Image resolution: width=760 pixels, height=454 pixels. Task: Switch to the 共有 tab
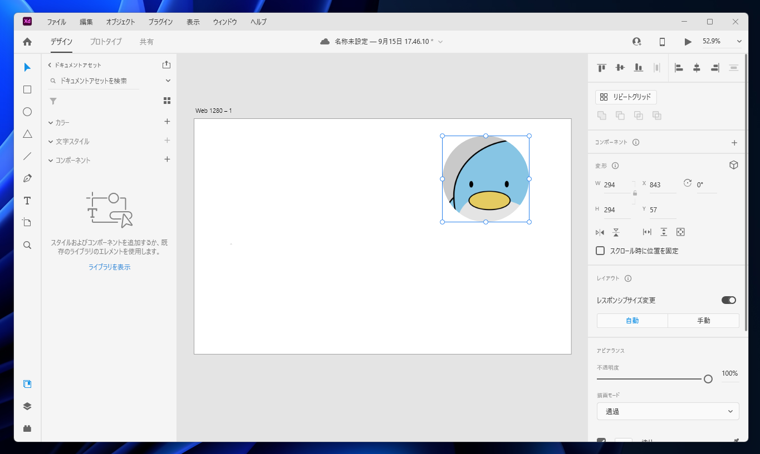tap(146, 42)
